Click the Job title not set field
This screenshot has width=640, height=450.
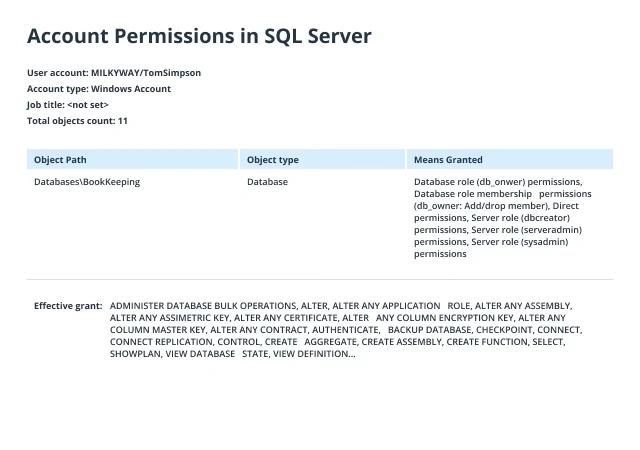[x=68, y=105]
